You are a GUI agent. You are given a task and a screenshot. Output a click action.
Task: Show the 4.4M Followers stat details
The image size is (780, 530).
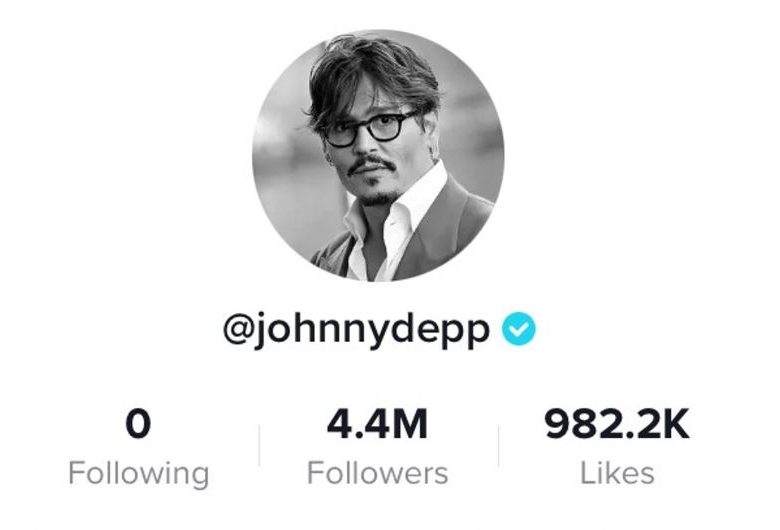[x=378, y=448]
